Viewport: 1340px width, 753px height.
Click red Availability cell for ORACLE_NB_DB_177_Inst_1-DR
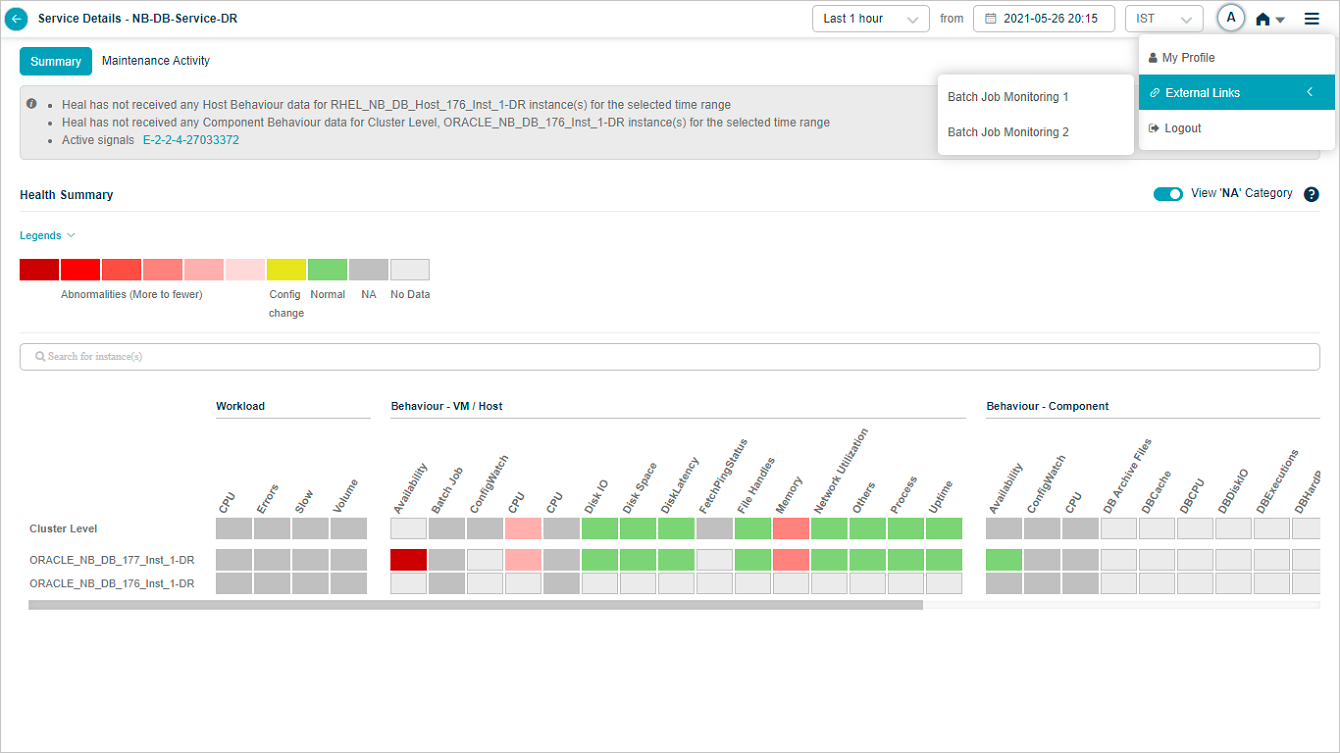coord(408,560)
